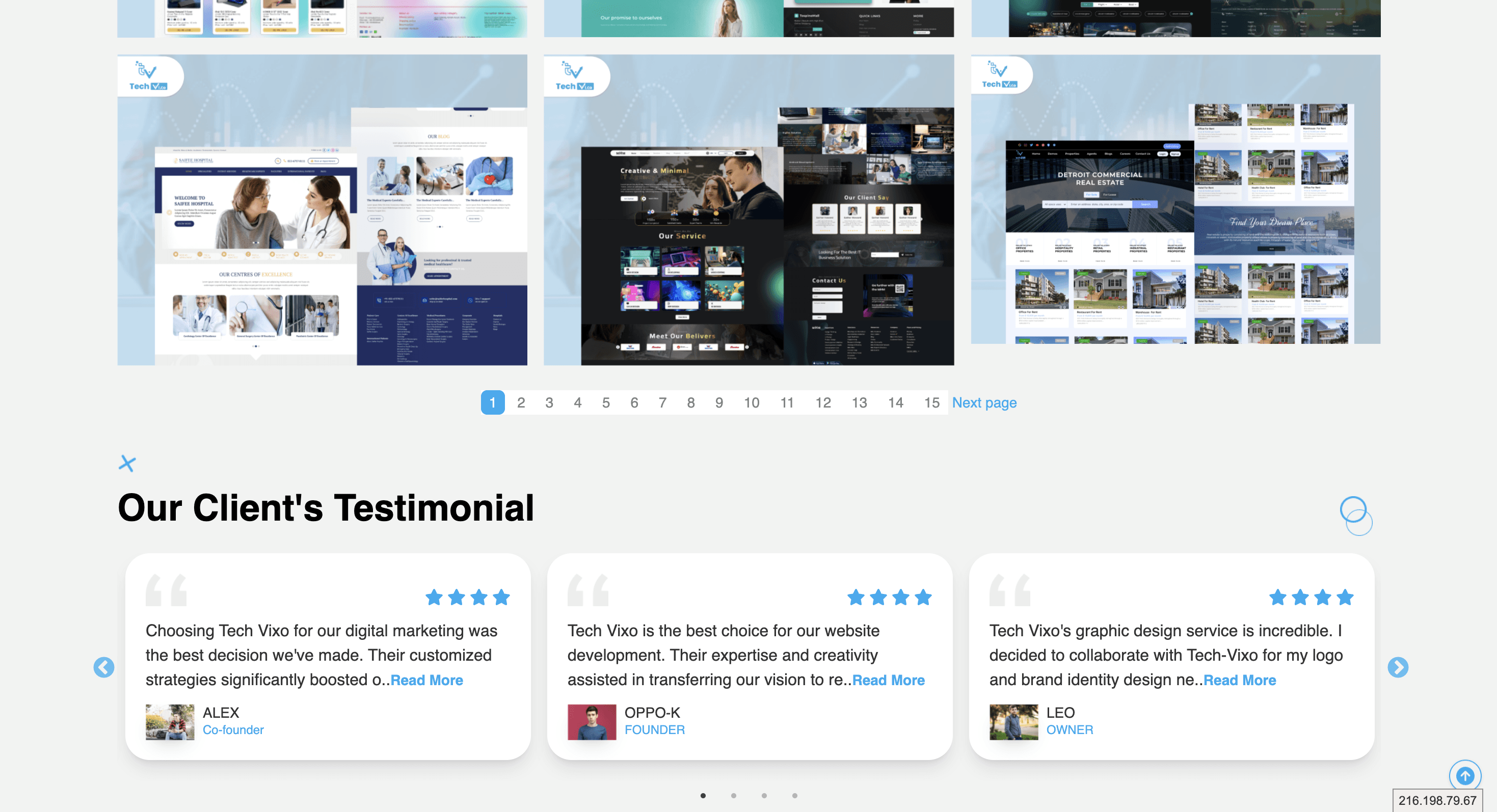Screen dimensions: 1497x812
Task: Click the scroll-to-top arrow button
Action: 1464,775
